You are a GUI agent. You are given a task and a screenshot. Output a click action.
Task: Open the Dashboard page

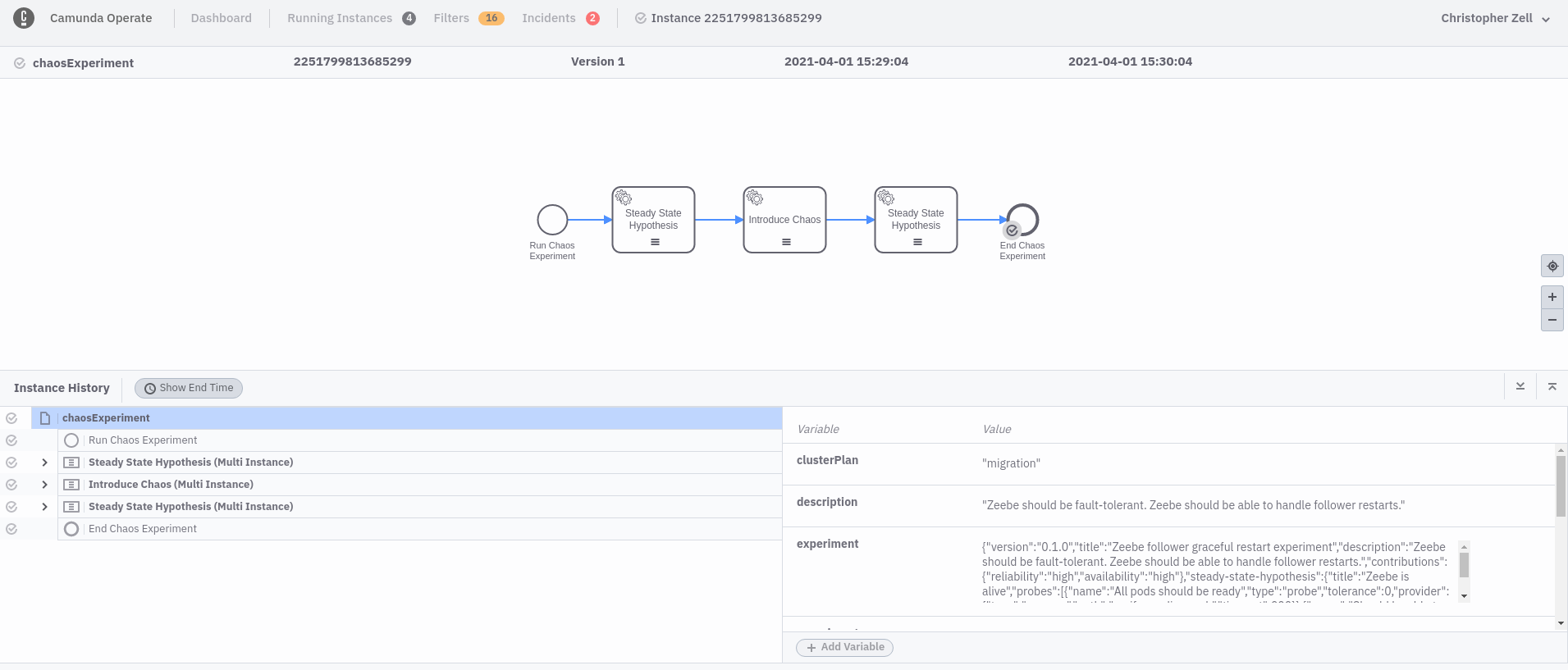(x=221, y=18)
